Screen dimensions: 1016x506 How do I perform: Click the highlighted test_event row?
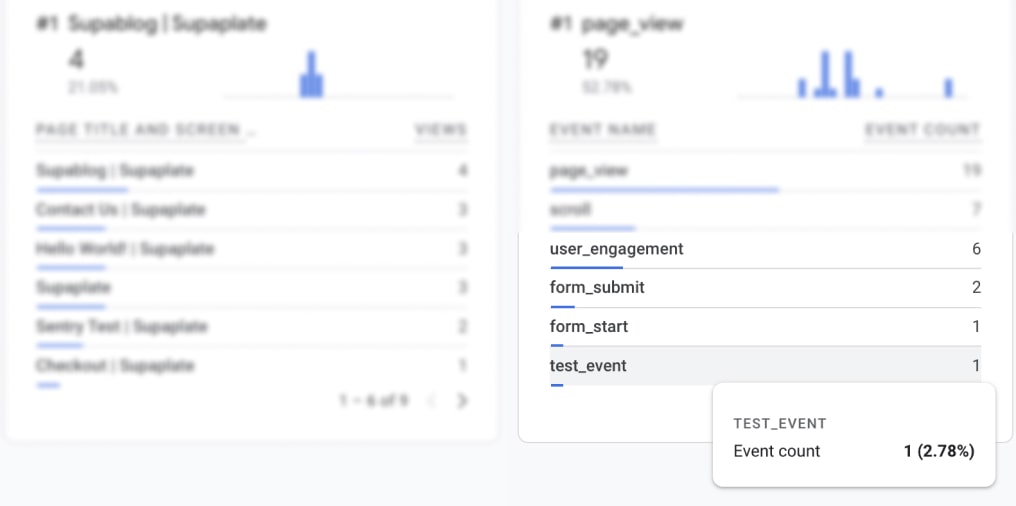coord(765,365)
